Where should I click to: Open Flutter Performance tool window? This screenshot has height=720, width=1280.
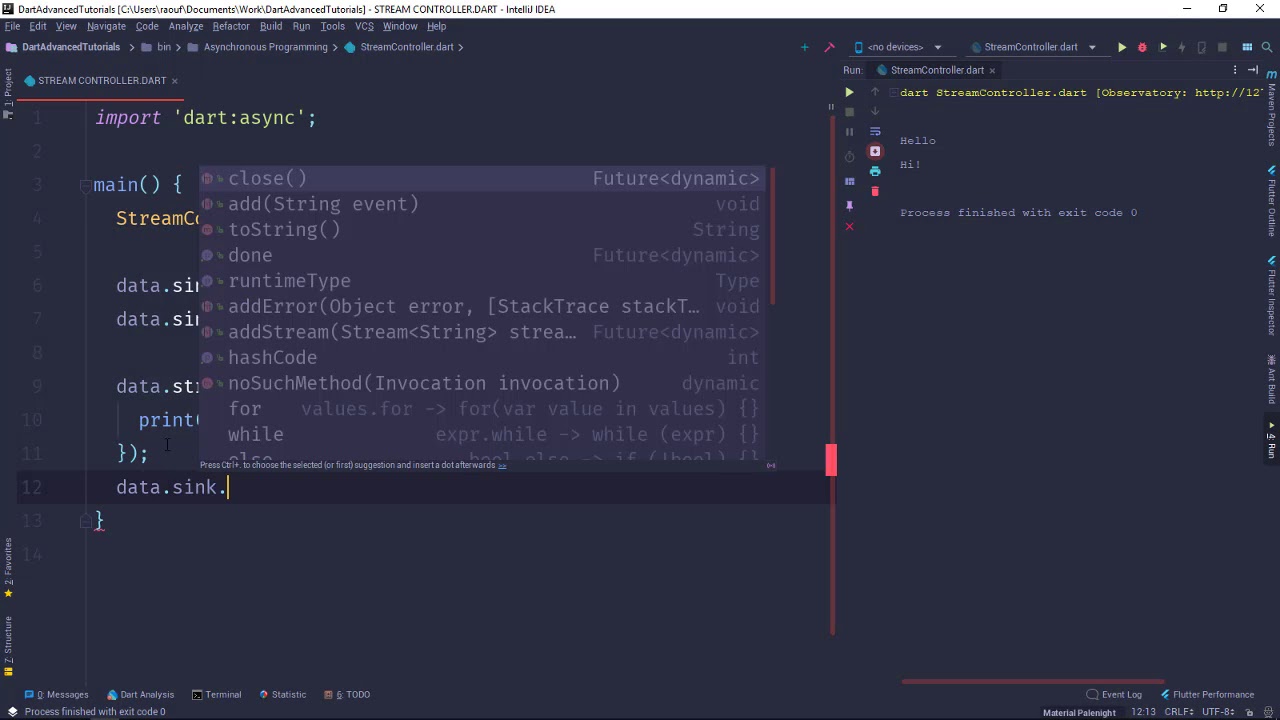point(1207,694)
